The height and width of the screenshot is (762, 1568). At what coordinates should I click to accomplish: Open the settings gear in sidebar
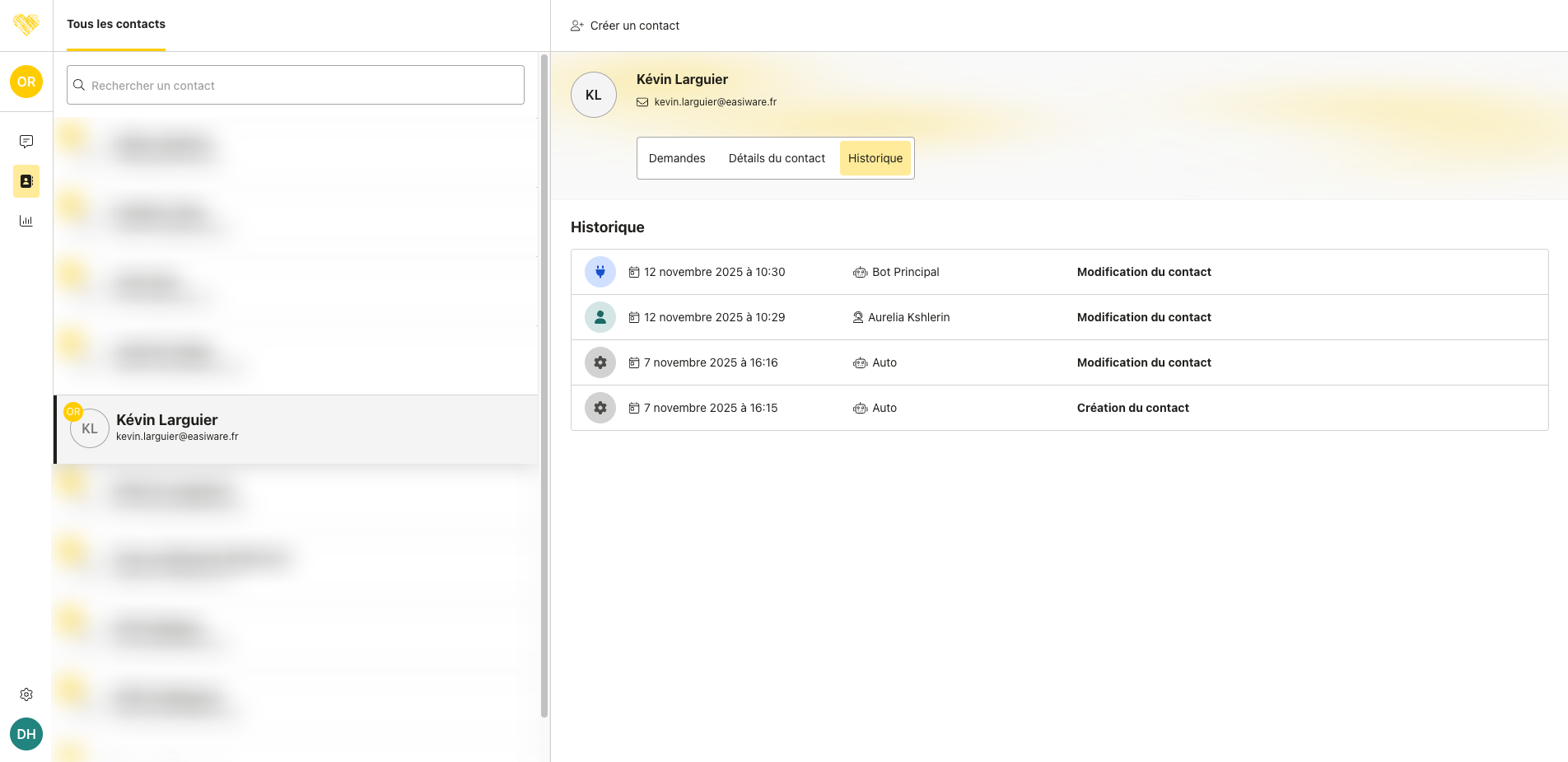tap(26, 694)
